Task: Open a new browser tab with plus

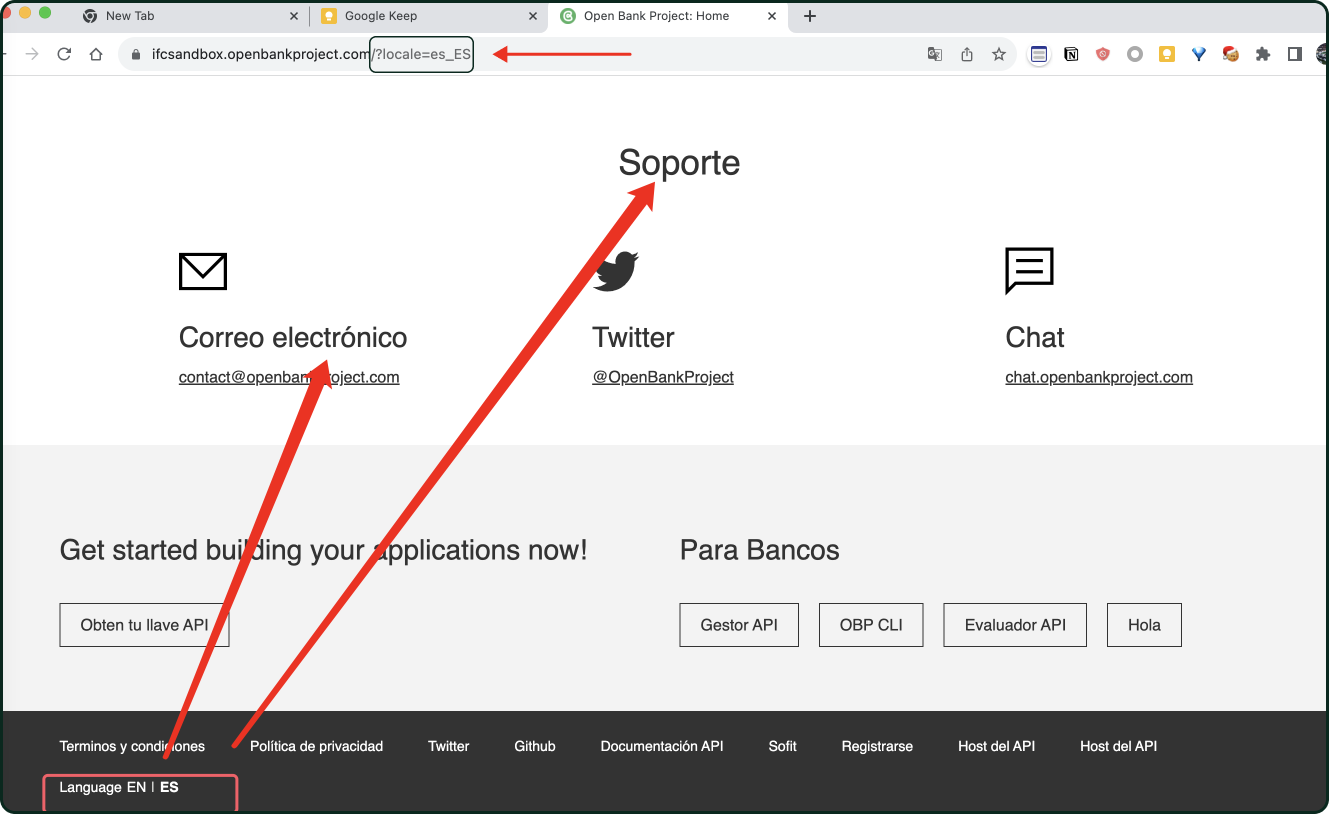Action: [810, 16]
